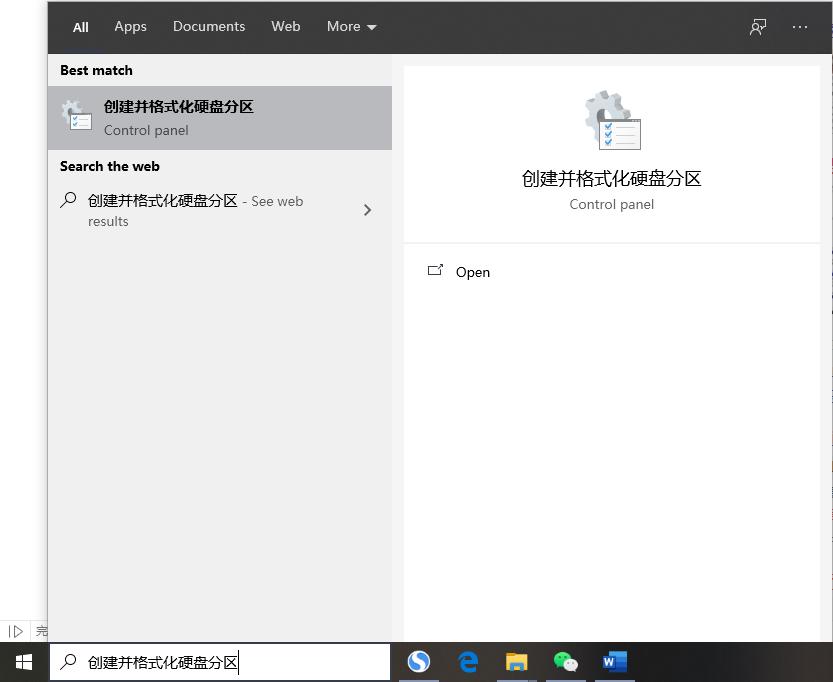The height and width of the screenshot is (682, 833).
Task: Switch to the Documents tab
Action: [209, 27]
